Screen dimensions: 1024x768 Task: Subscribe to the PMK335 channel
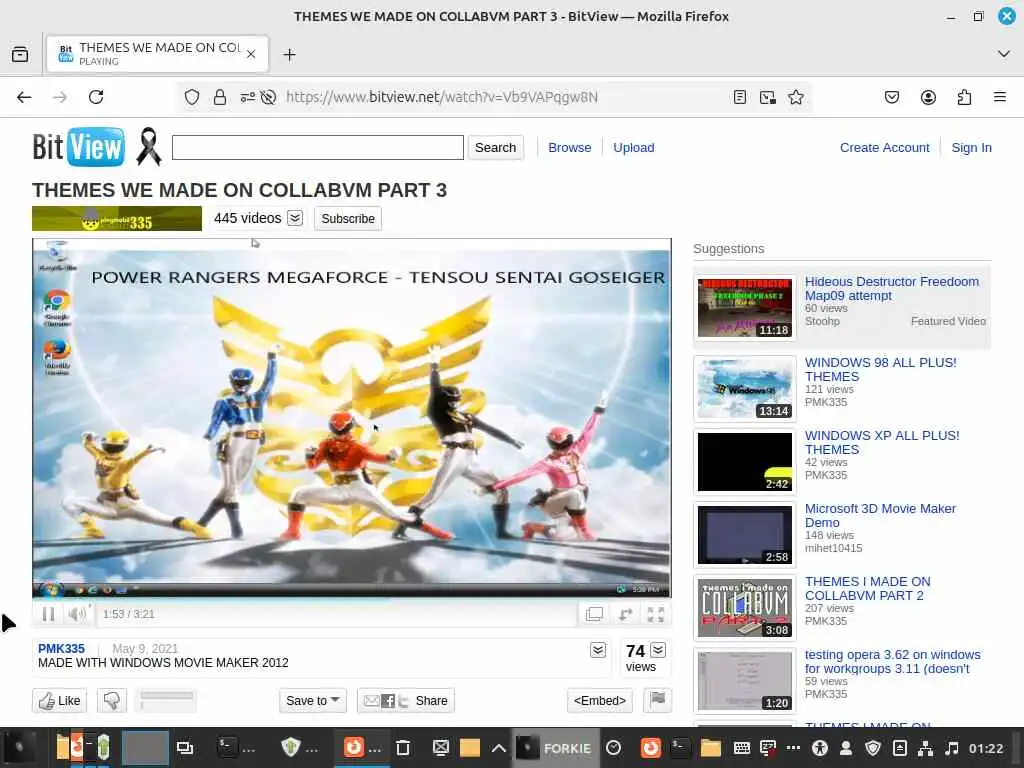click(x=347, y=219)
